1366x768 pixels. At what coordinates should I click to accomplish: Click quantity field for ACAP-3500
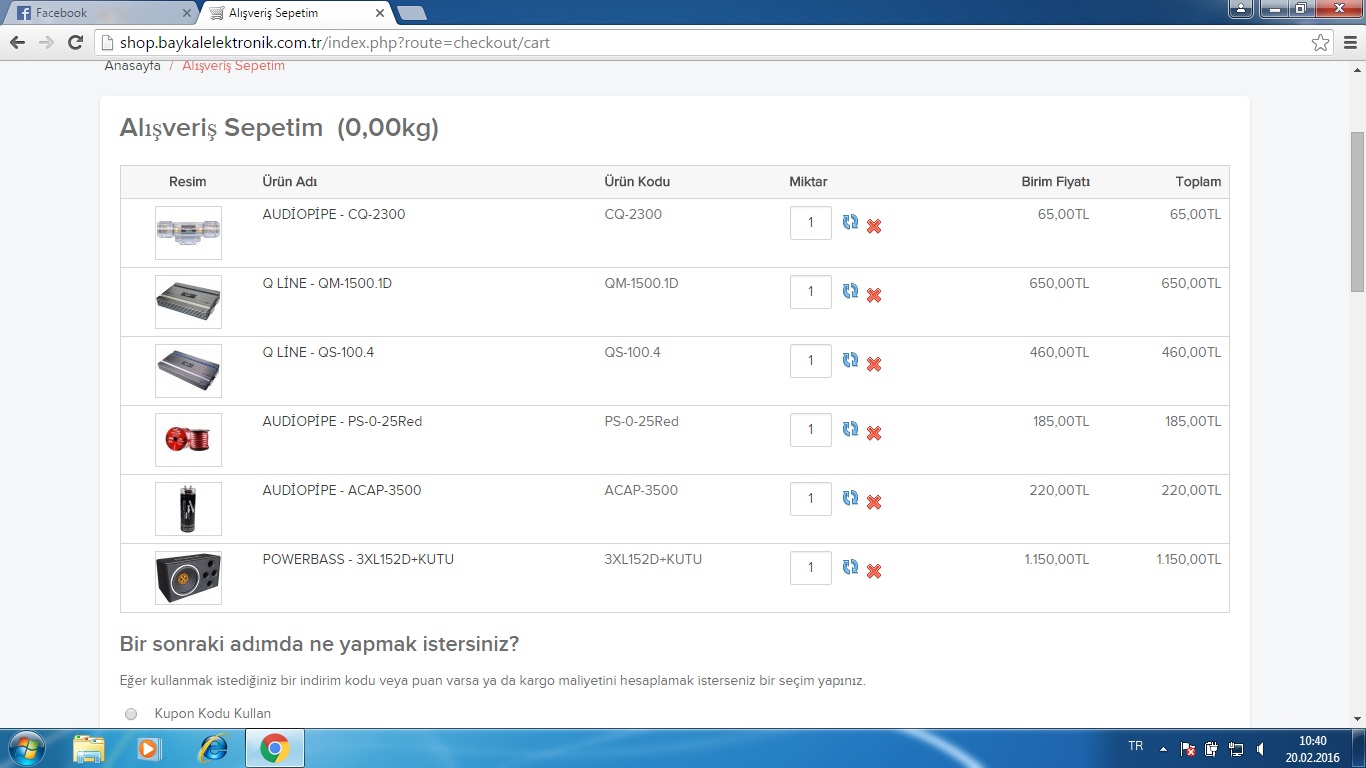click(811, 499)
